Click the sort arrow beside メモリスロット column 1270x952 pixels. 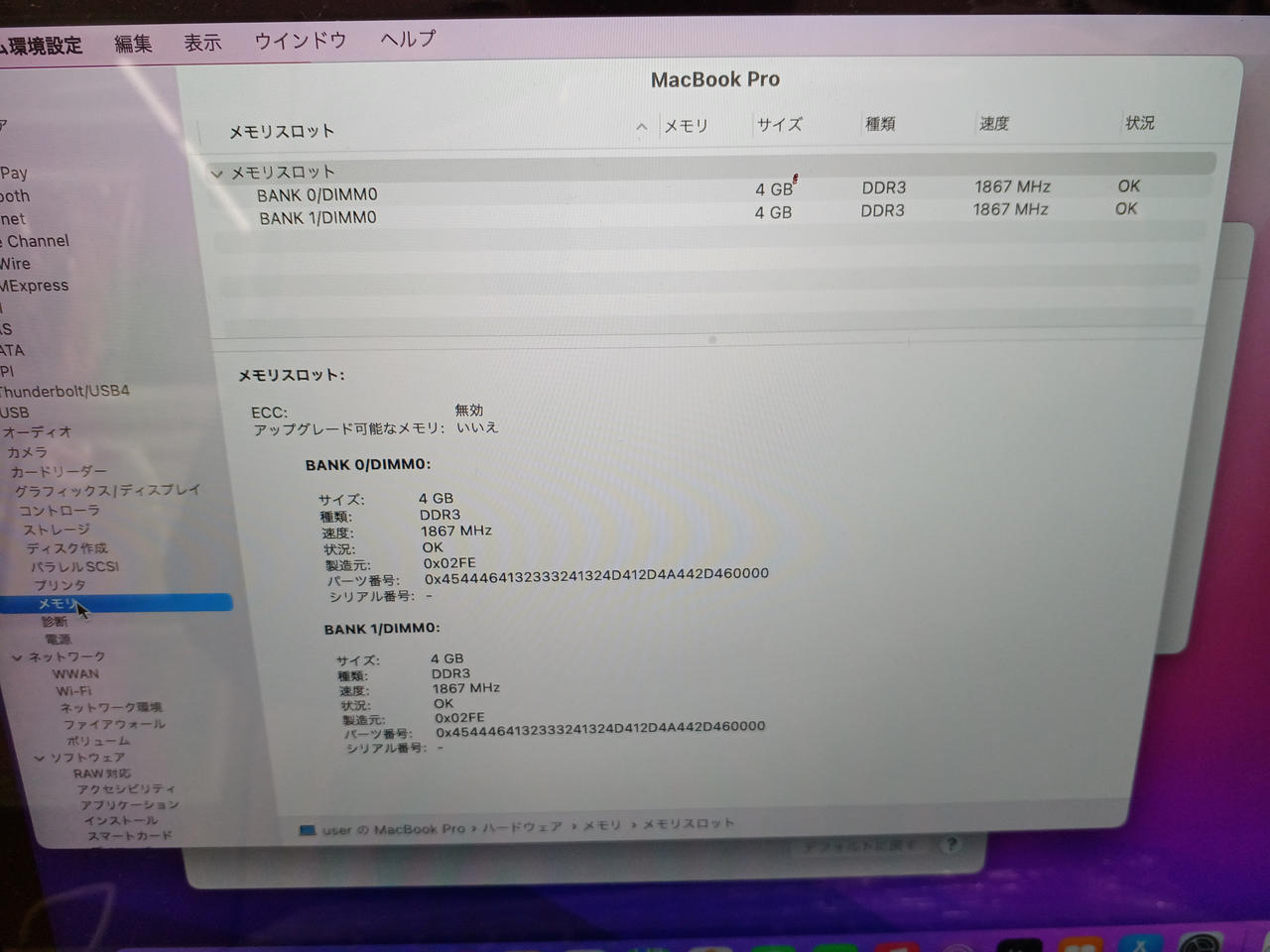(641, 127)
